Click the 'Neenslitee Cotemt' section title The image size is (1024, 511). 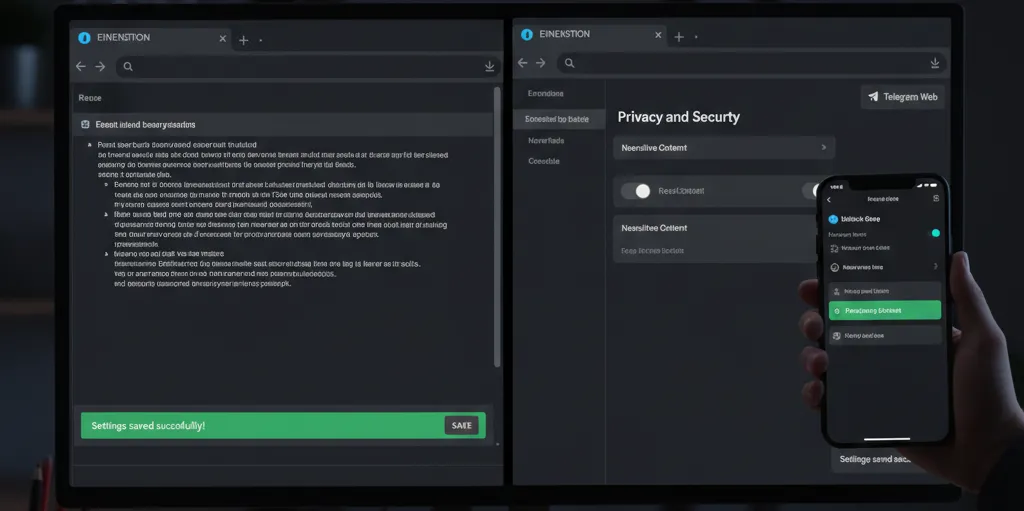pyautogui.click(x=654, y=228)
